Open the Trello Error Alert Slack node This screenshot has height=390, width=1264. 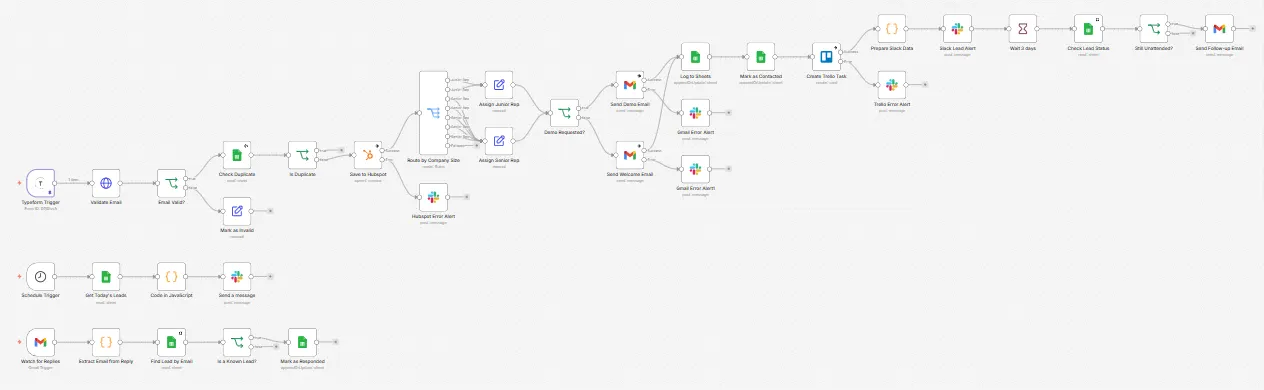point(892,85)
